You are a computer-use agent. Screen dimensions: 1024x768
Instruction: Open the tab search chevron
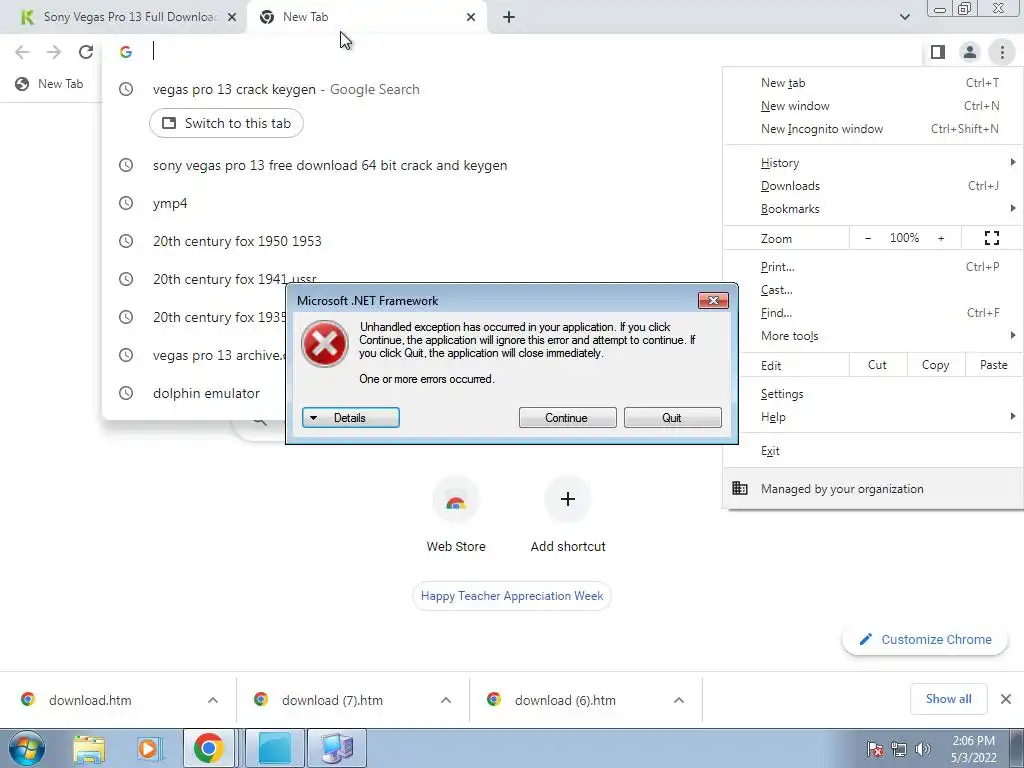[904, 17]
